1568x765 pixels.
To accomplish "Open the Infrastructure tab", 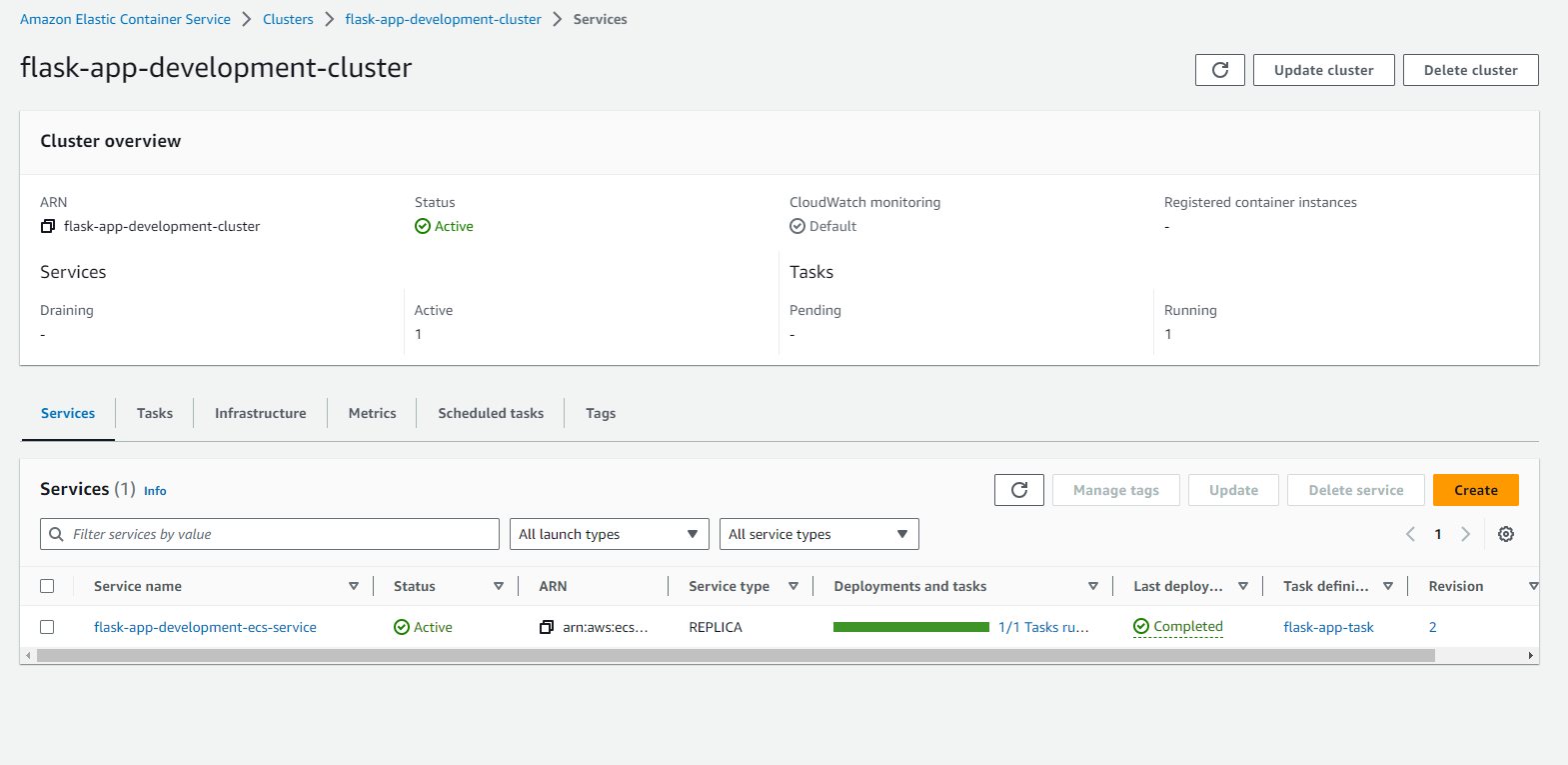I will 261,413.
